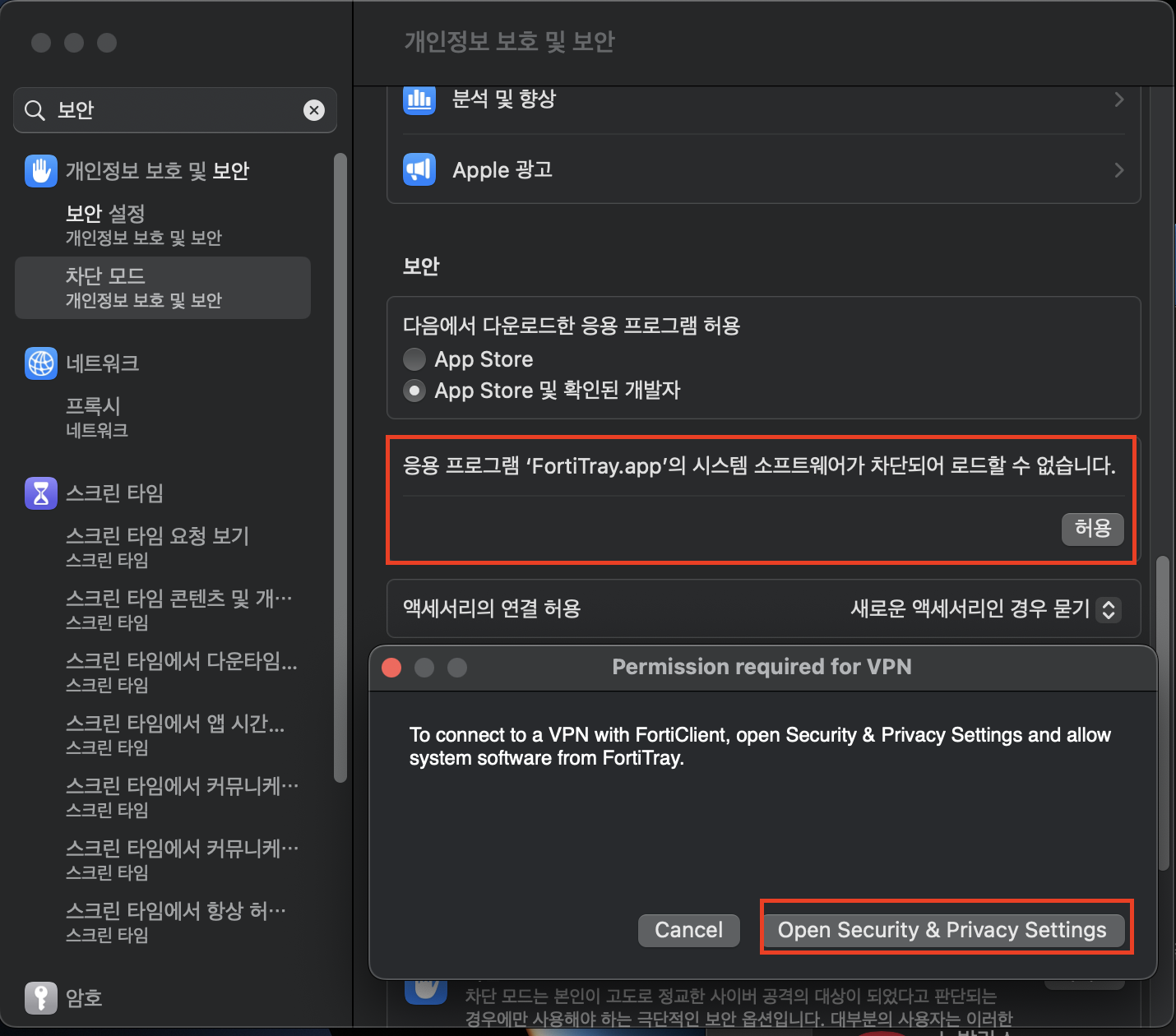The image size is (1176, 1036).
Task: Click the main pane vertical scrollbar
Action: [x=1162, y=714]
